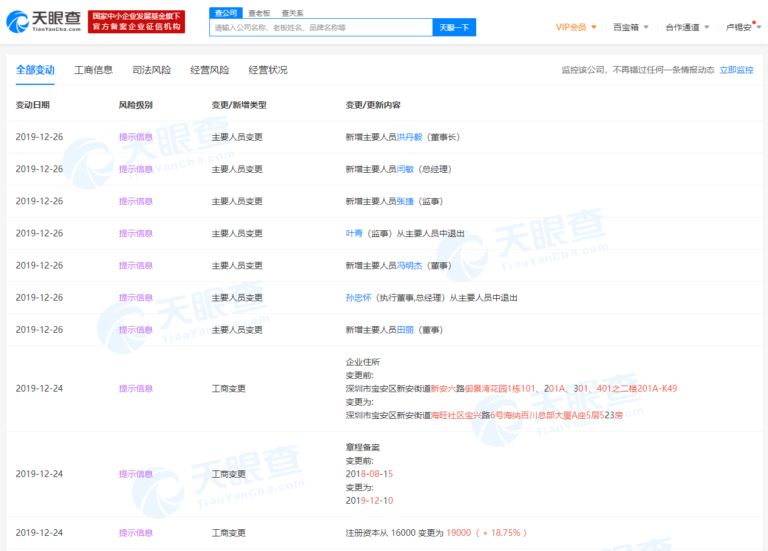Expand the 合作通道 dropdown

[686, 27]
